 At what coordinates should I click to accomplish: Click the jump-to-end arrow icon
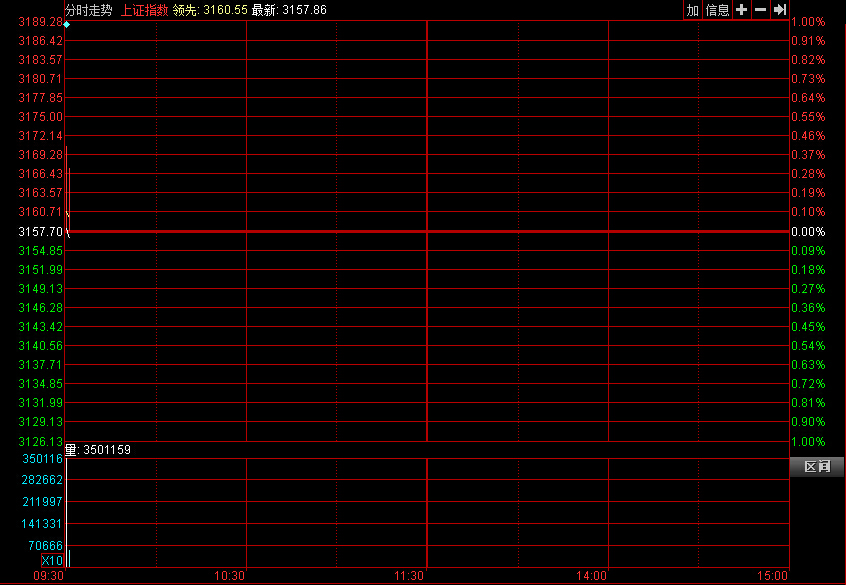779,10
